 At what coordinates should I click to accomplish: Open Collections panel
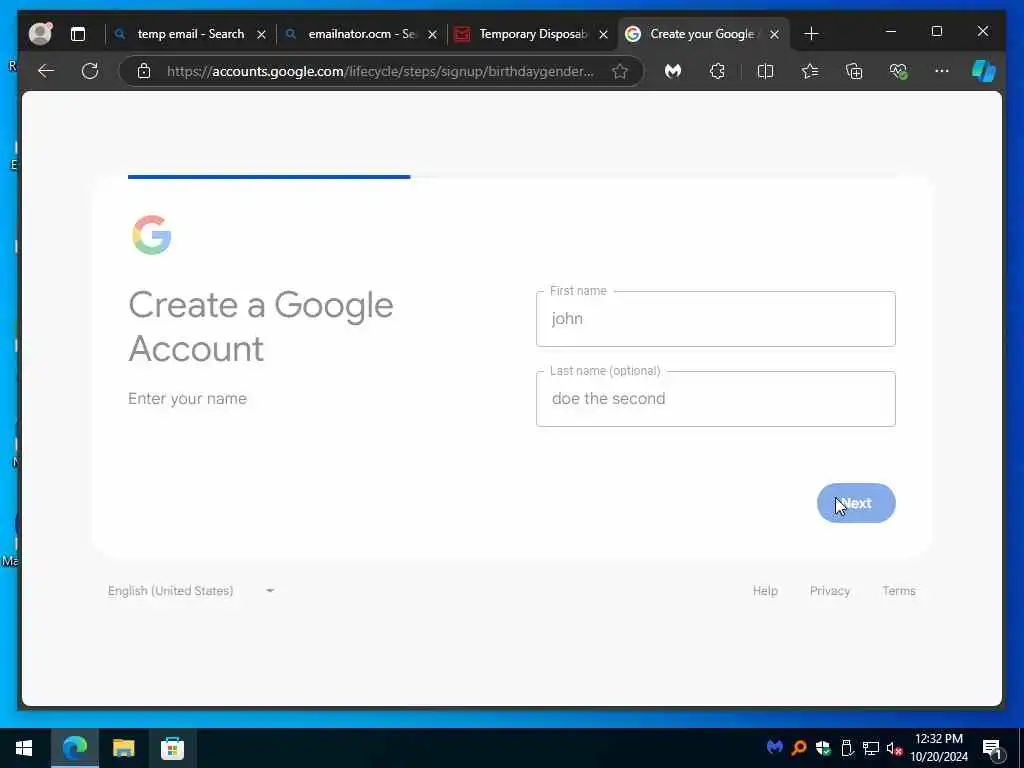854,71
